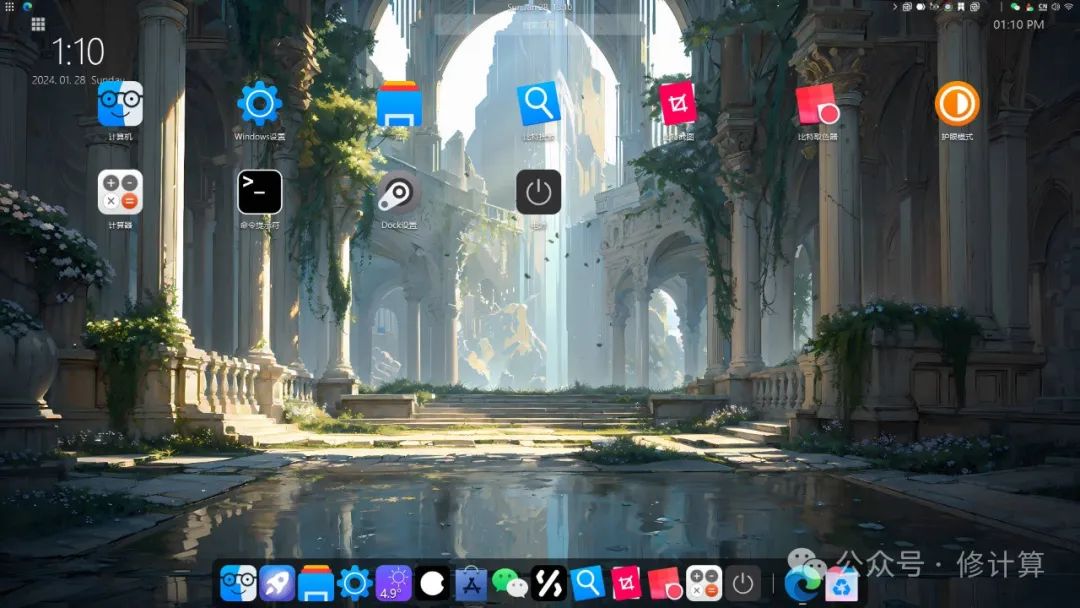
Task: Toggle 护眼模式 eye protection mode
Action: pos(956,105)
